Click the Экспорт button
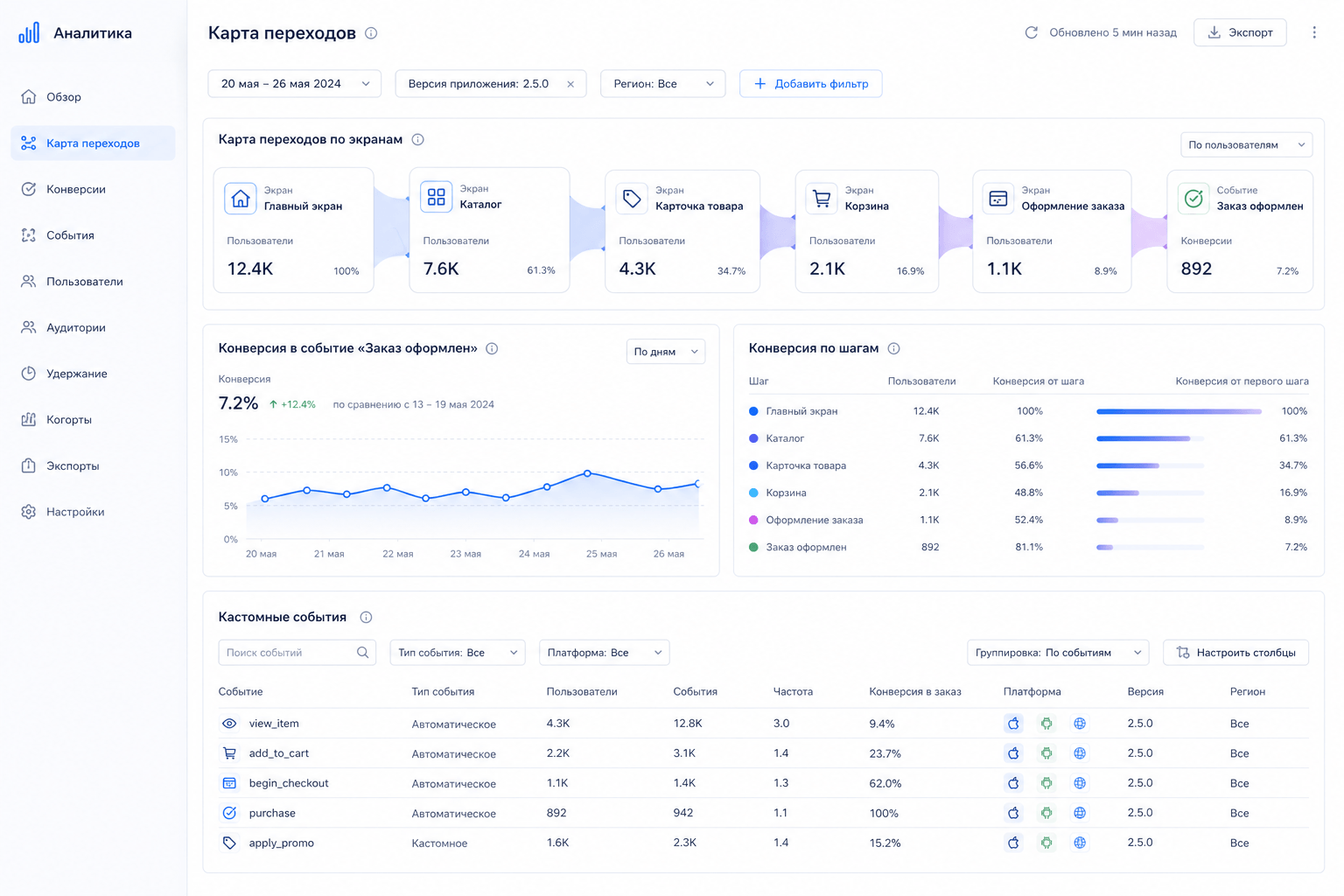This screenshot has width=1344, height=896. [x=1240, y=32]
